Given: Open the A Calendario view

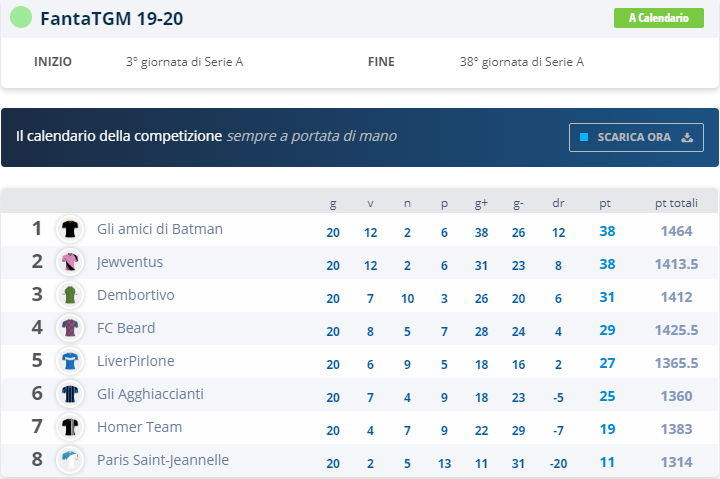Looking at the screenshot, I should coord(658,18).
